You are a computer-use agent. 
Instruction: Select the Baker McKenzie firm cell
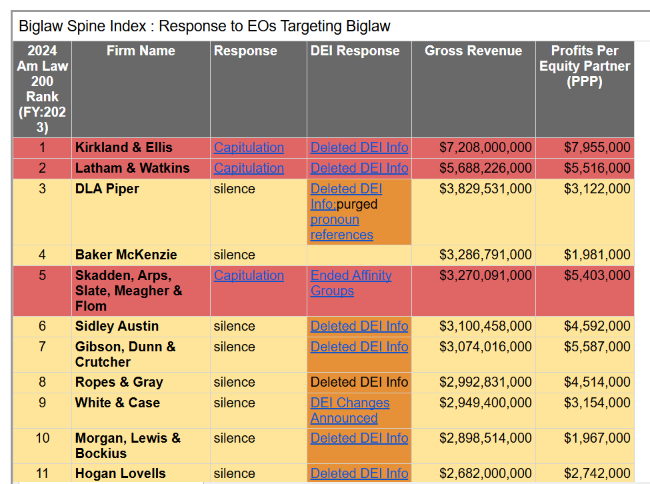coord(141,255)
